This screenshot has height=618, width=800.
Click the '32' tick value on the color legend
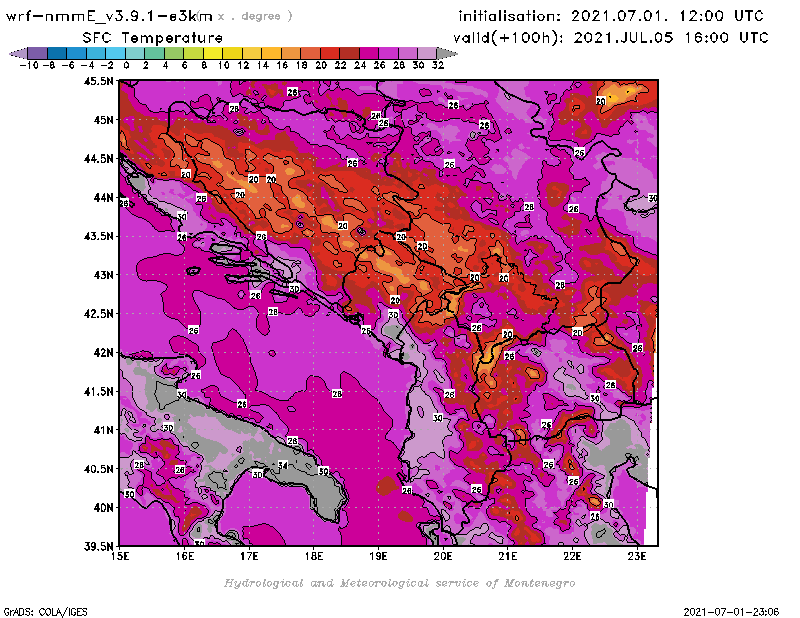tap(438, 66)
